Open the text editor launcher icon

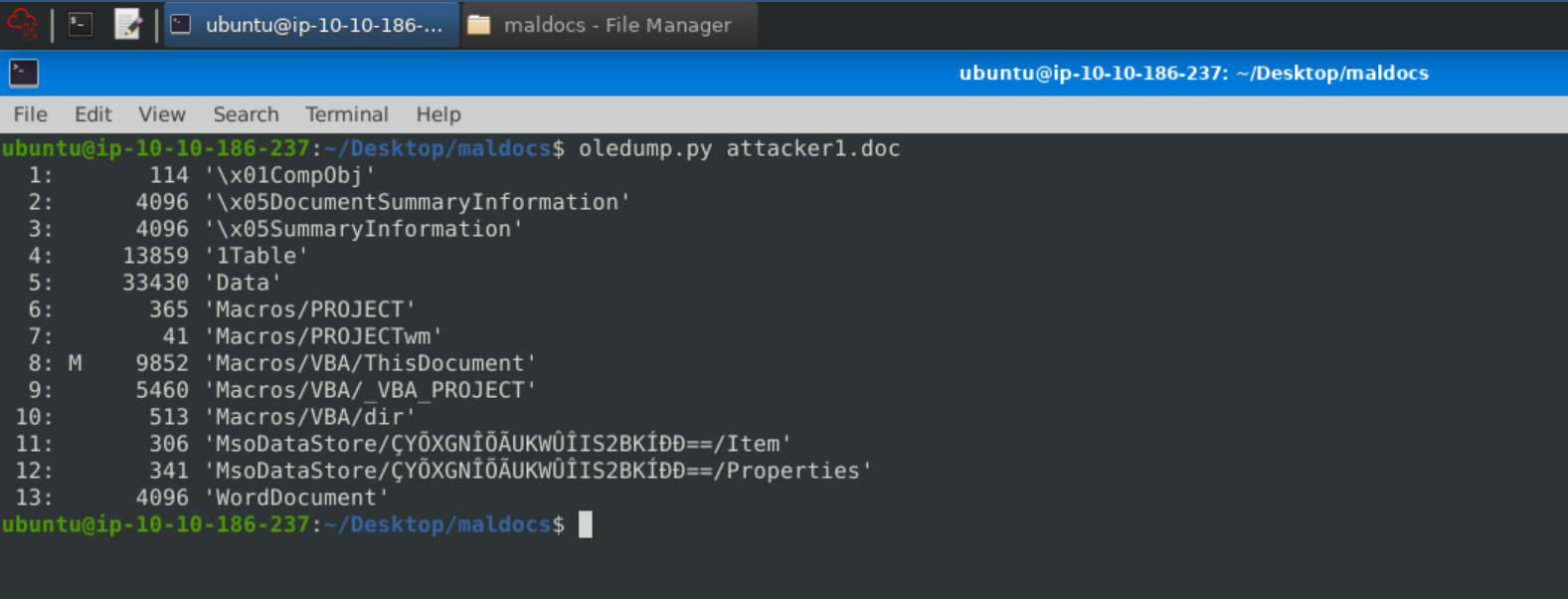tap(128, 25)
